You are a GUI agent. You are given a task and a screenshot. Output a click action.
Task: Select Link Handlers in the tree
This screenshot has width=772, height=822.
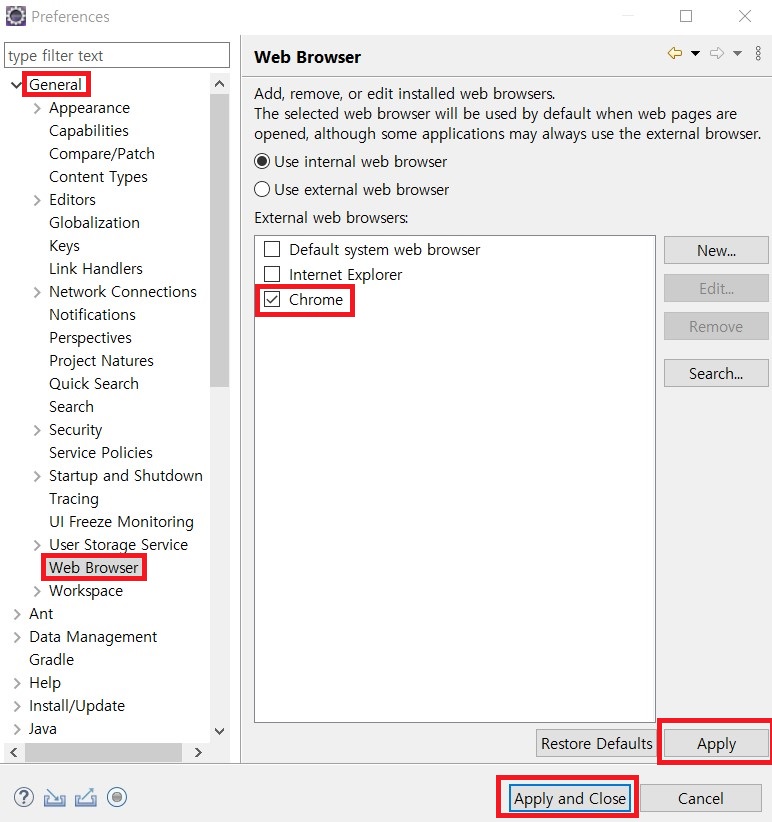(x=96, y=268)
